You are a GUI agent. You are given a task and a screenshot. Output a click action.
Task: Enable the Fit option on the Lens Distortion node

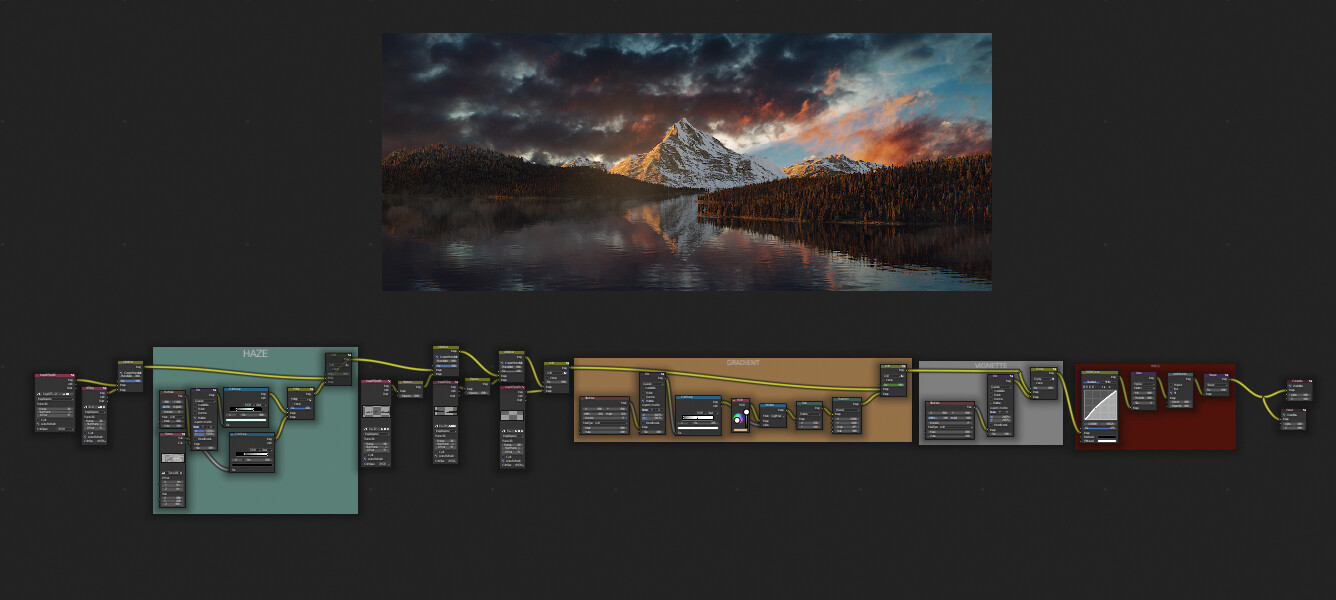coord(1172,391)
